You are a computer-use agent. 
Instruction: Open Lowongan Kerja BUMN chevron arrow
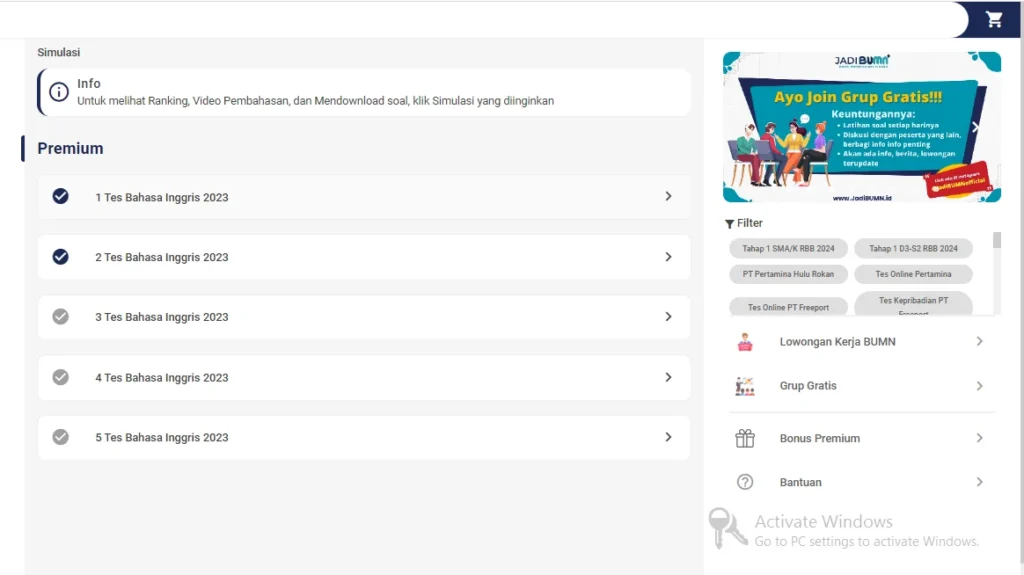pyautogui.click(x=980, y=341)
